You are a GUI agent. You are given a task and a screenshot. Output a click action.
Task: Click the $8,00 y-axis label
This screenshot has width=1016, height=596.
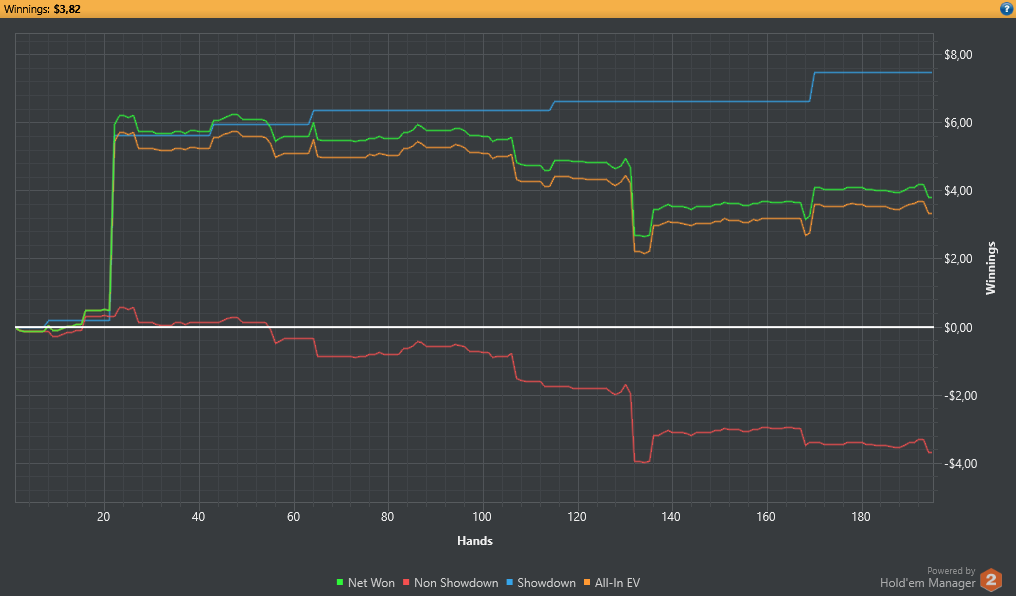pos(958,54)
